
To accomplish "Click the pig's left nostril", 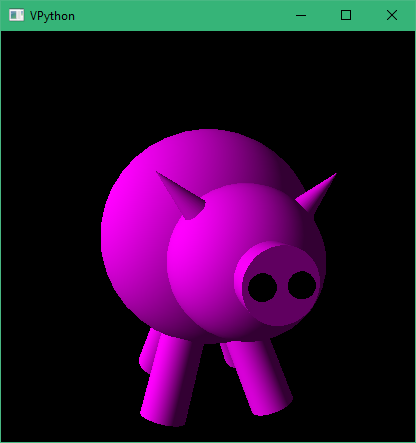I will (x=263, y=288).
